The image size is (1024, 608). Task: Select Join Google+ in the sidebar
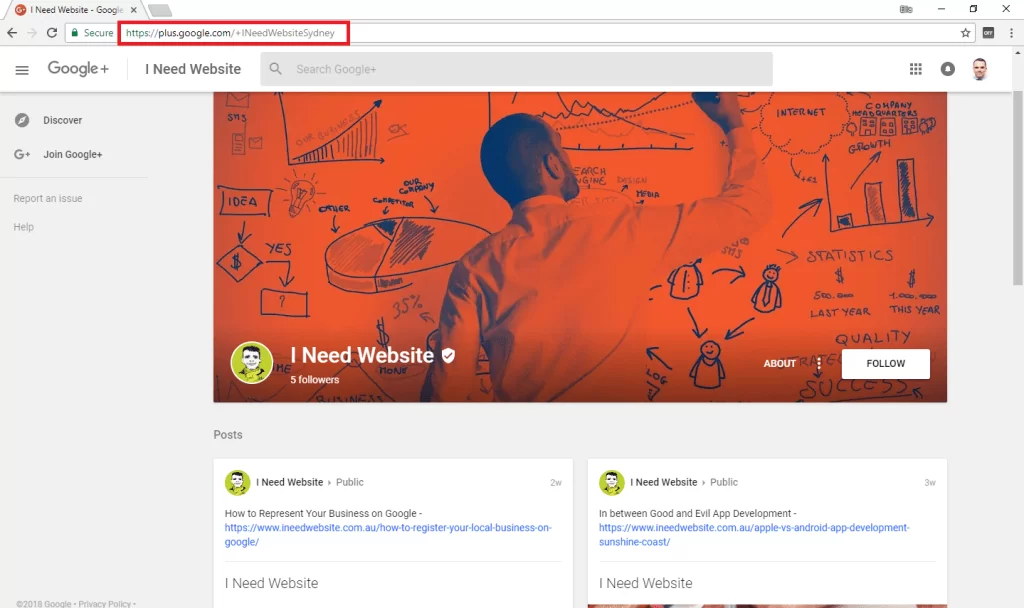pyautogui.click(x=72, y=154)
